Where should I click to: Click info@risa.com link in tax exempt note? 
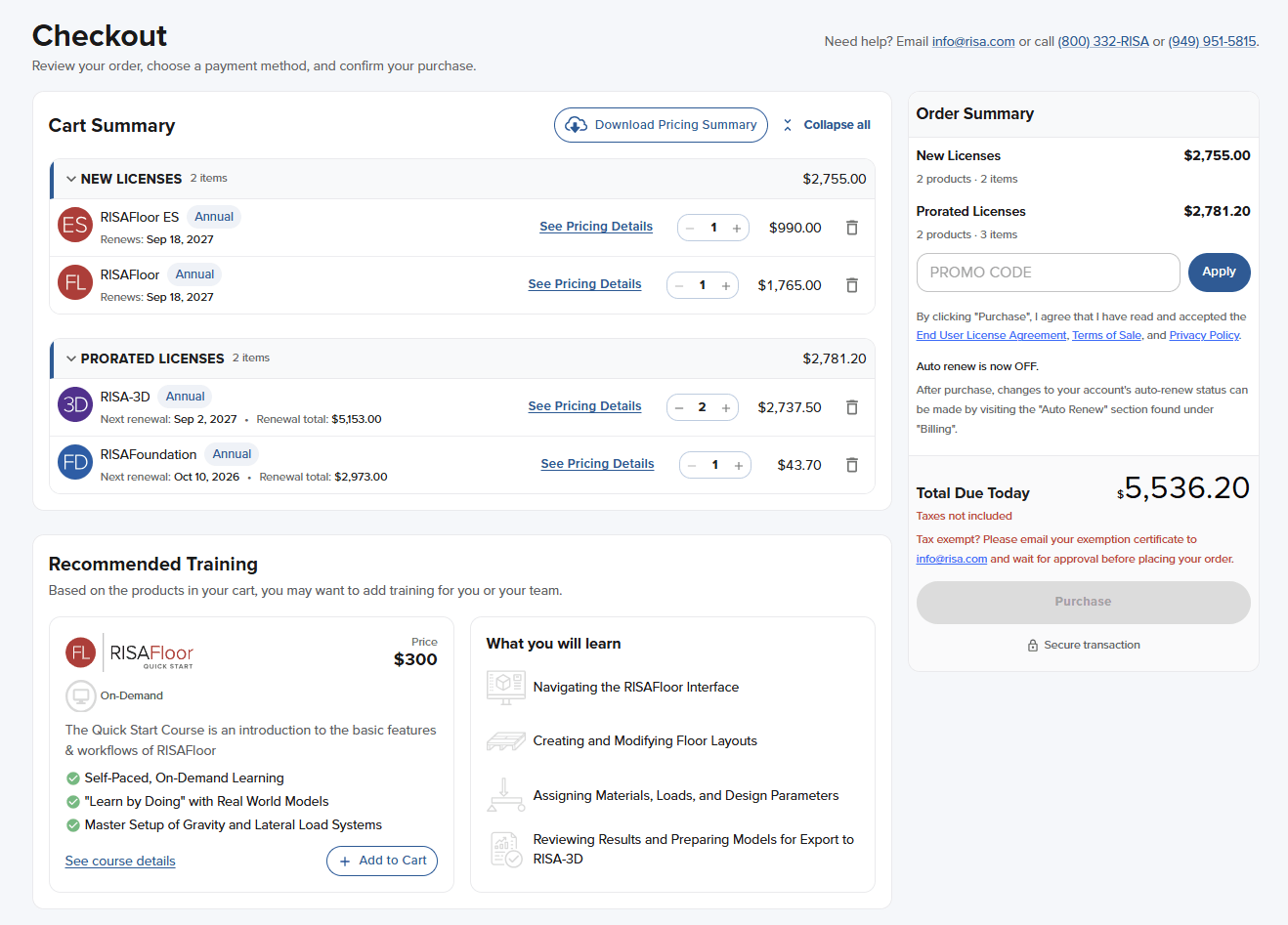952,560
